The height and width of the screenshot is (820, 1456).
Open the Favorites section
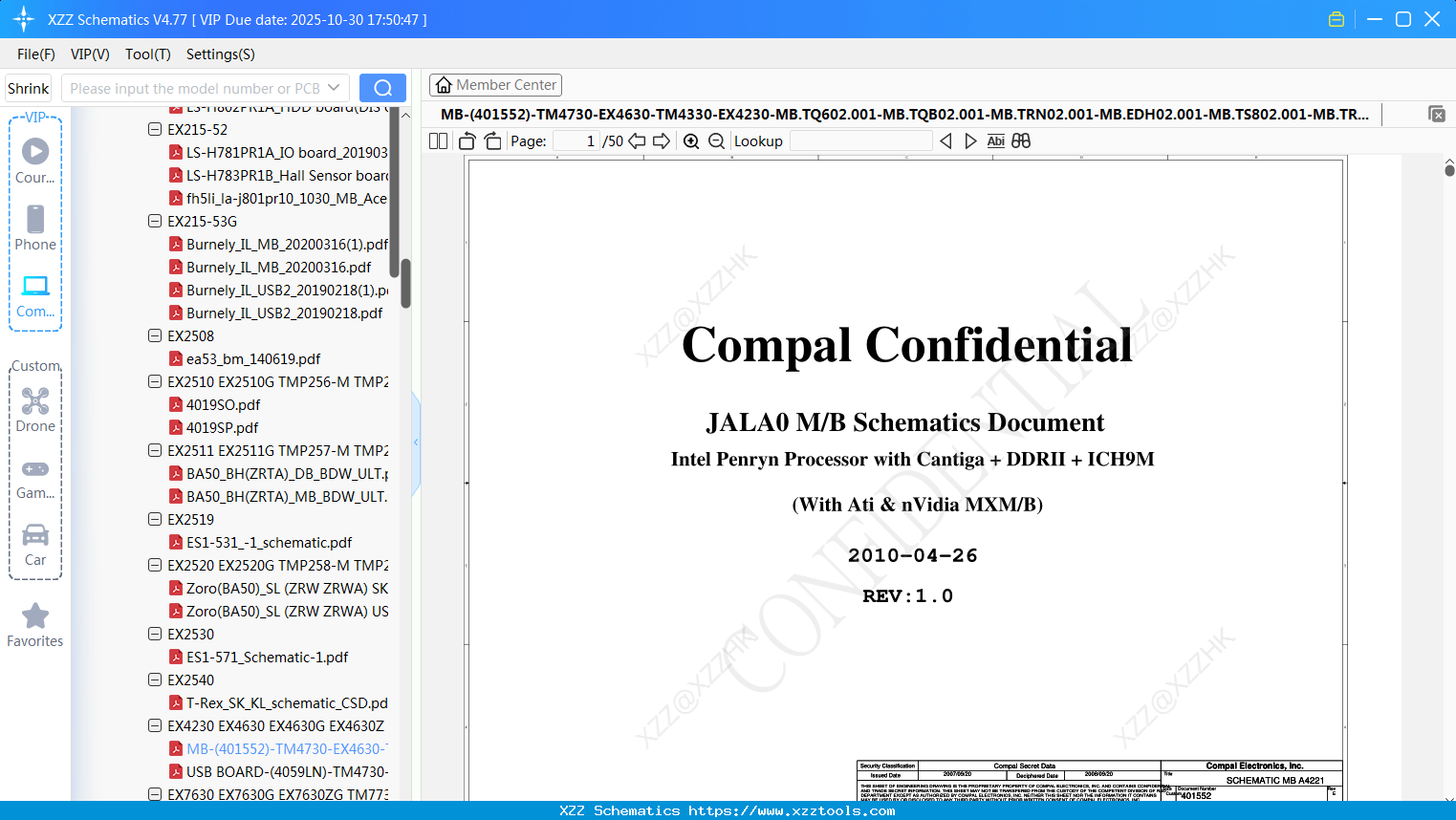coord(35,625)
